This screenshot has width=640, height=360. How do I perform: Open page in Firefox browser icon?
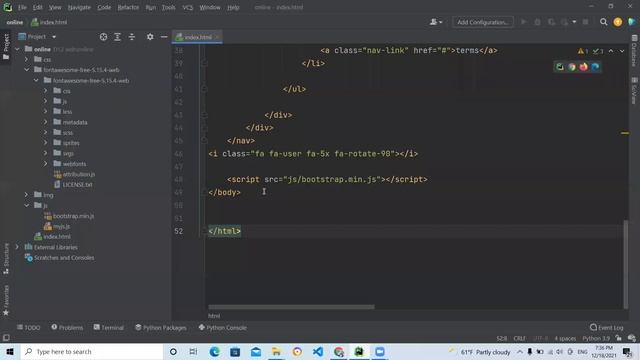point(584,67)
